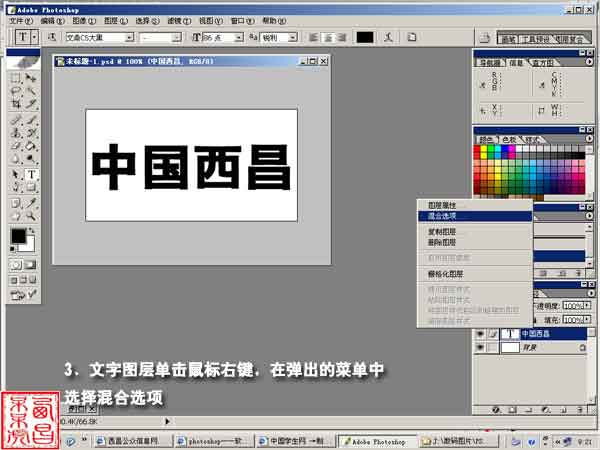This screenshot has height=450, width=600.
Task: Left-align the text
Action: coord(313,38)
